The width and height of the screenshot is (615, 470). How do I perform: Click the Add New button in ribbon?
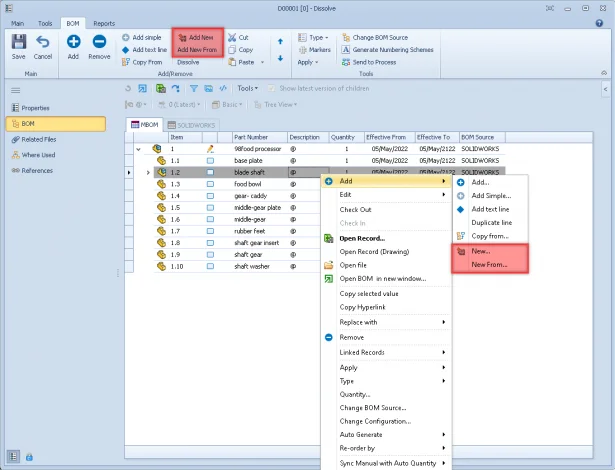(200, 37)
